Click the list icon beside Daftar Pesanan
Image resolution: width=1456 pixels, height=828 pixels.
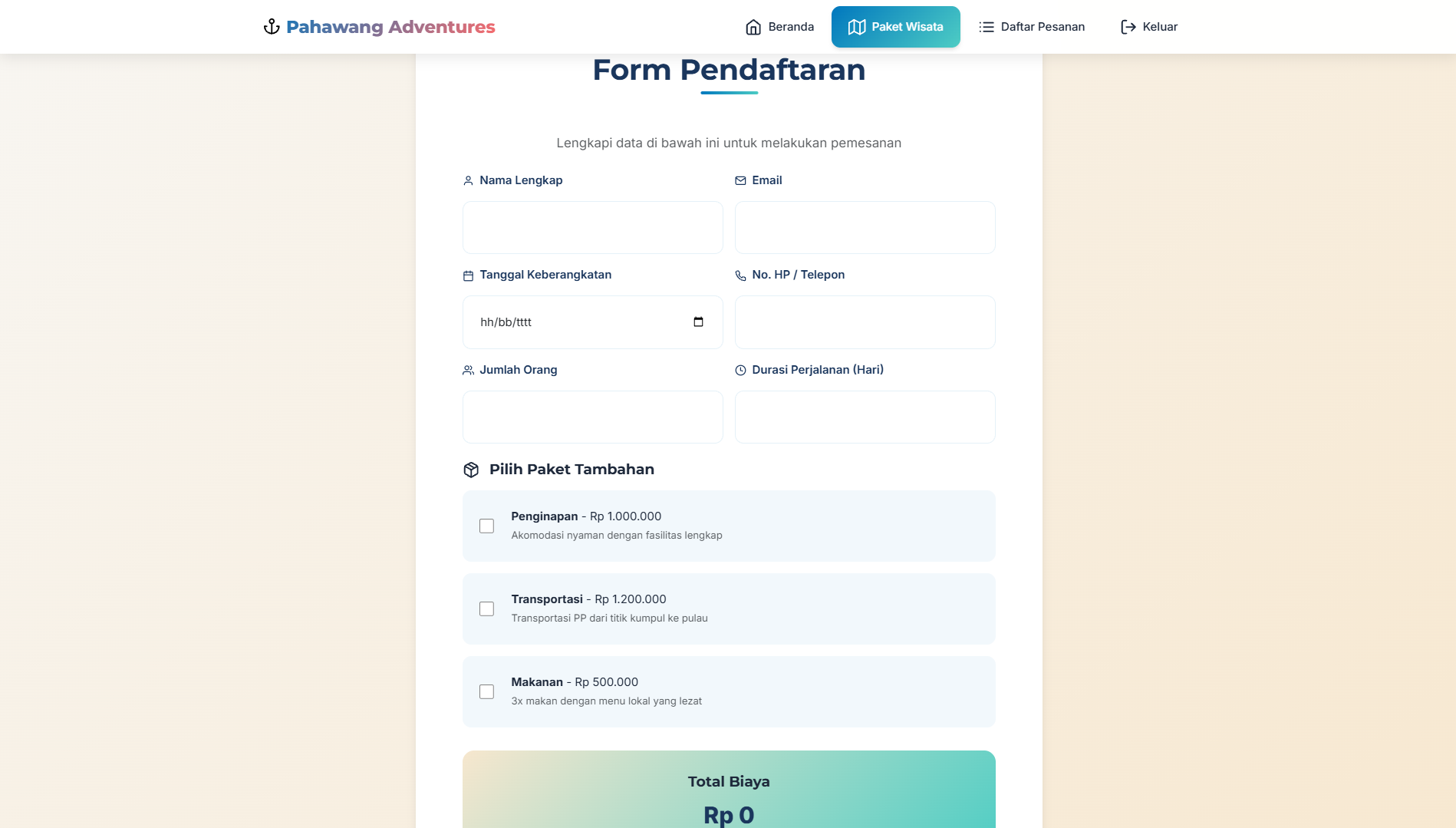[x=987, y=27]
